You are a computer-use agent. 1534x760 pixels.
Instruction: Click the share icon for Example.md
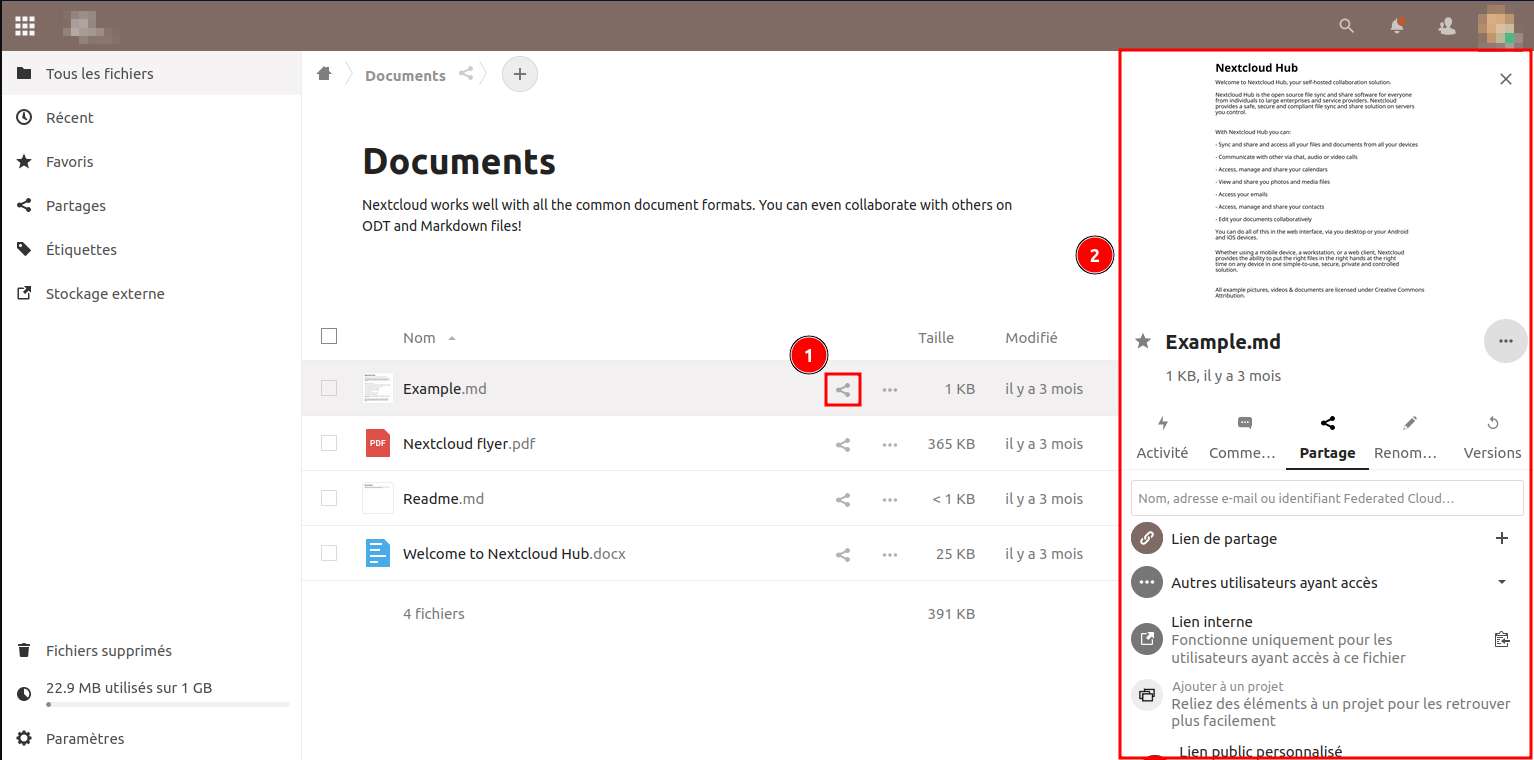[x=843, y=389]
